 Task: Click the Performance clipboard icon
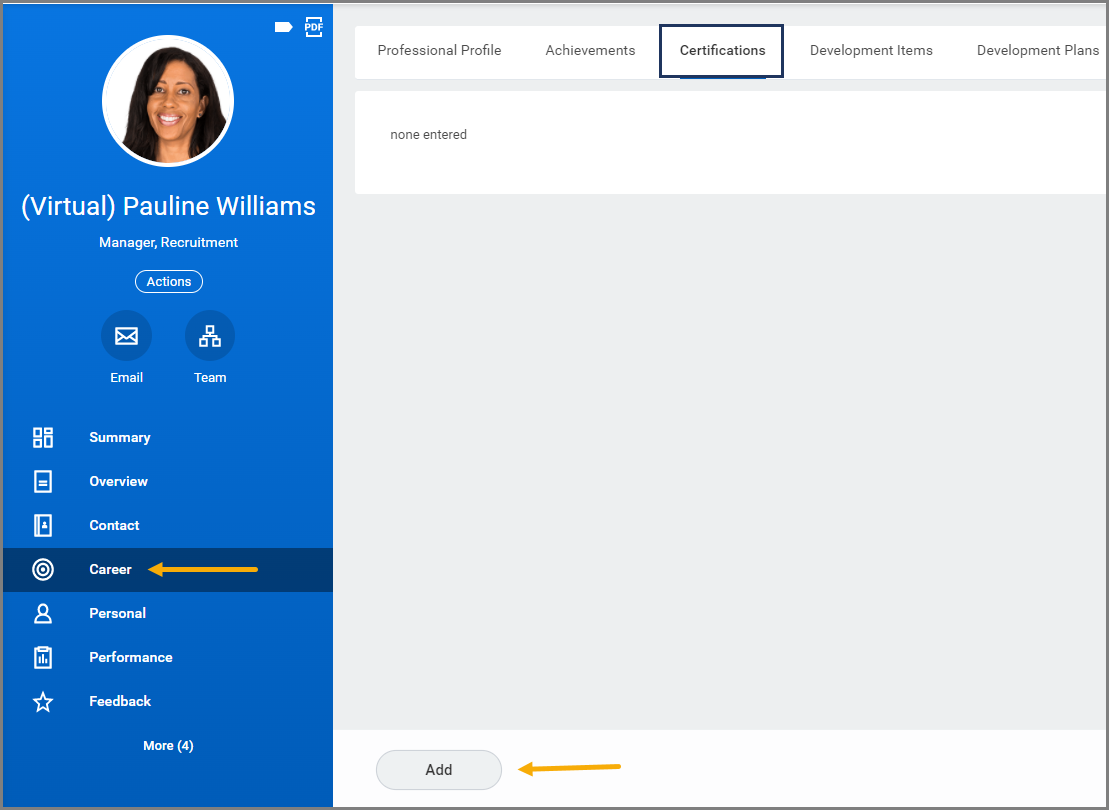(43, 657)
